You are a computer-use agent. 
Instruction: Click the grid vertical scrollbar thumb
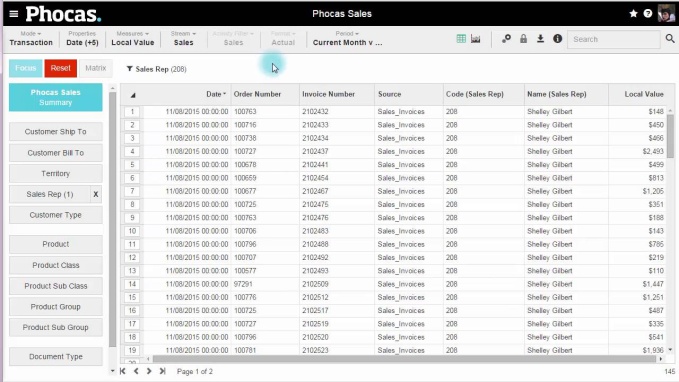(x=670, y=136)
